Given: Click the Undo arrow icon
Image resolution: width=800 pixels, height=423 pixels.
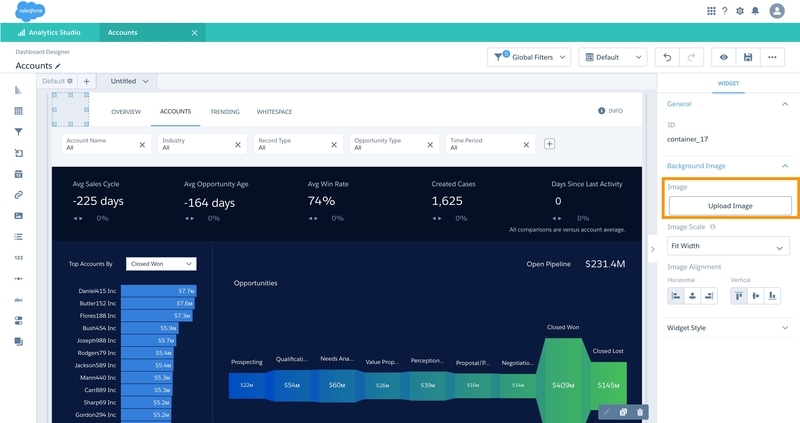Looking at the screenshot, I should pyautogui.click(x=667, y=57).
